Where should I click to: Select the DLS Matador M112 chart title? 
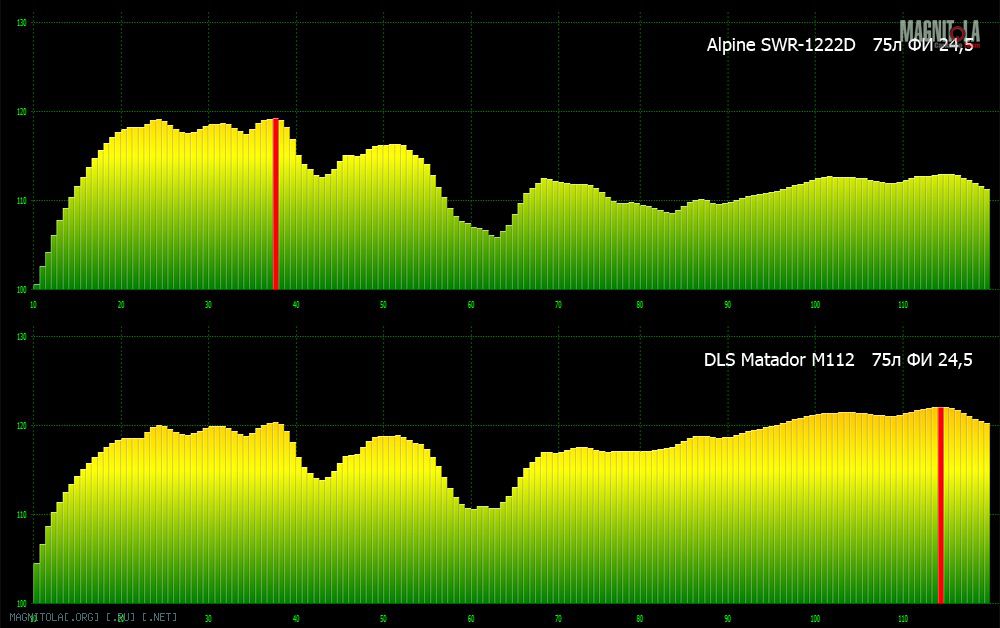pos(779,360)
